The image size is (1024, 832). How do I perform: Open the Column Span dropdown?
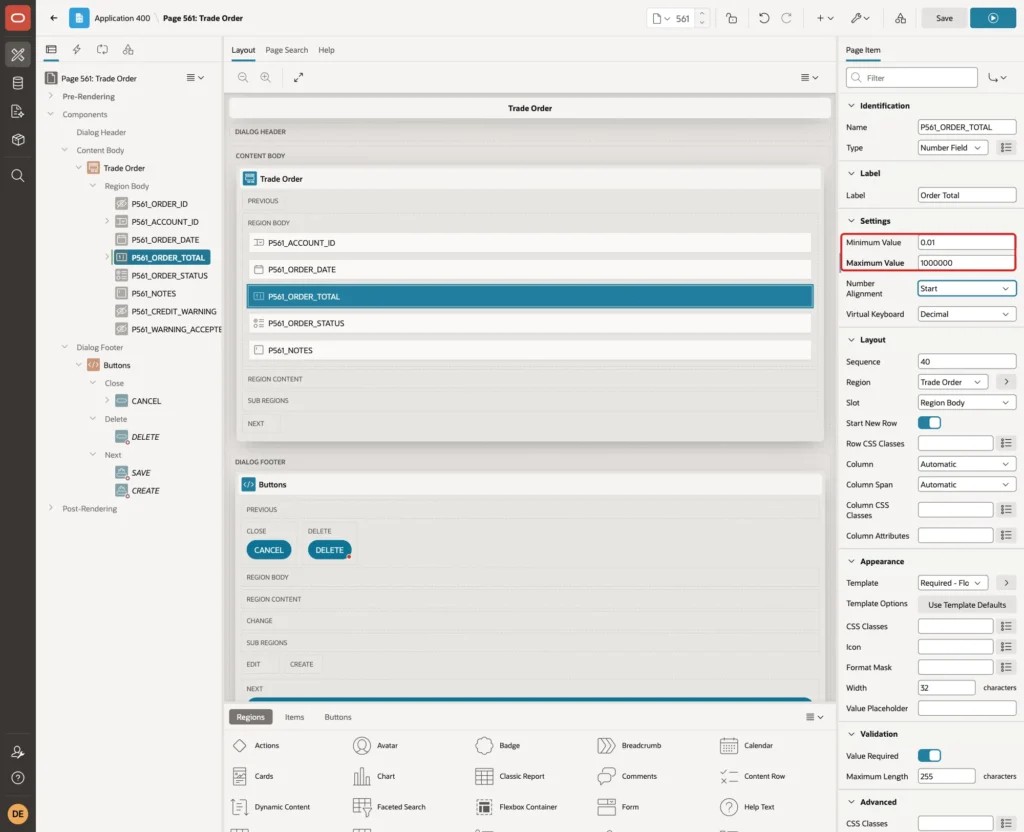click(967, 485)
